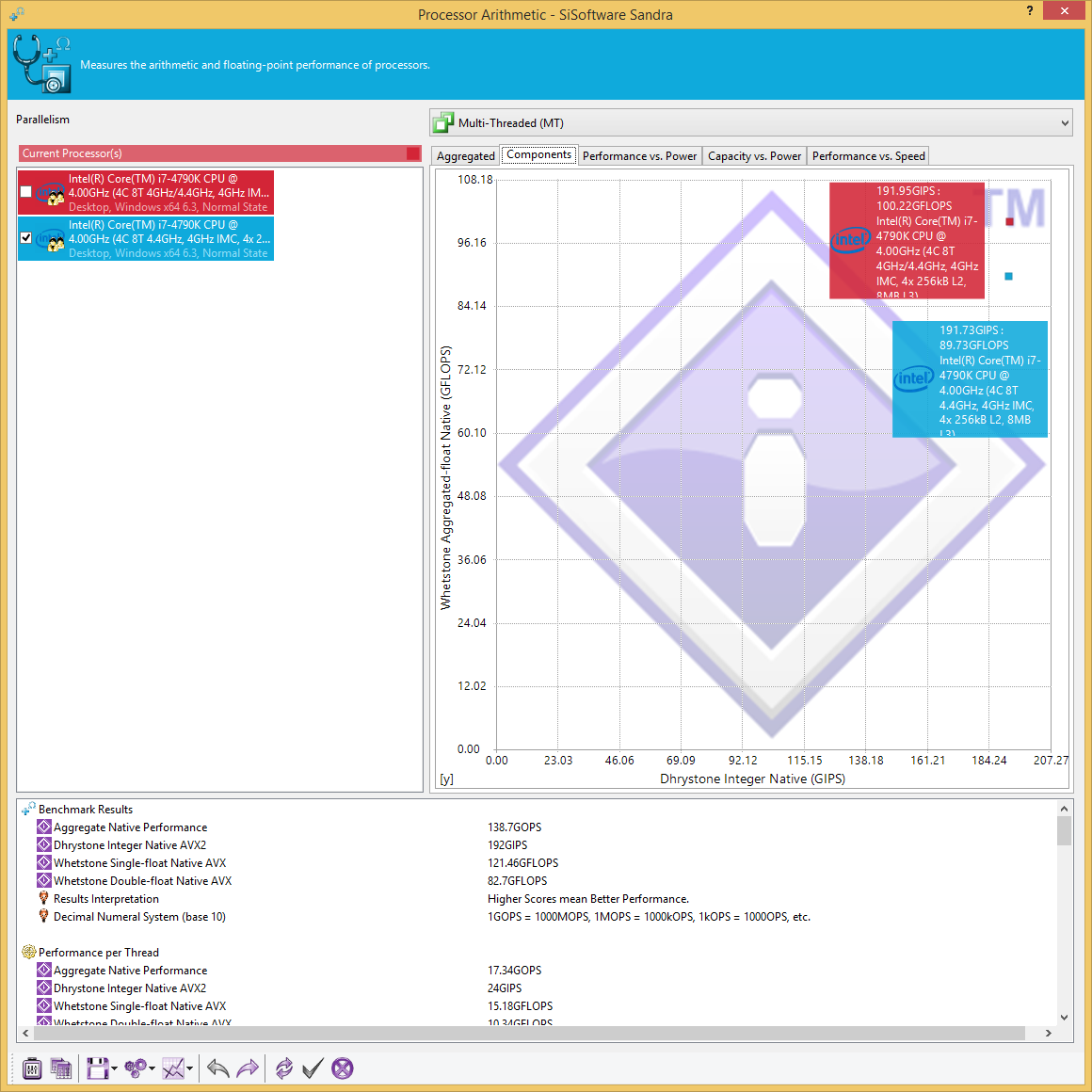Click the refresh results icon

click(284, 1068)
